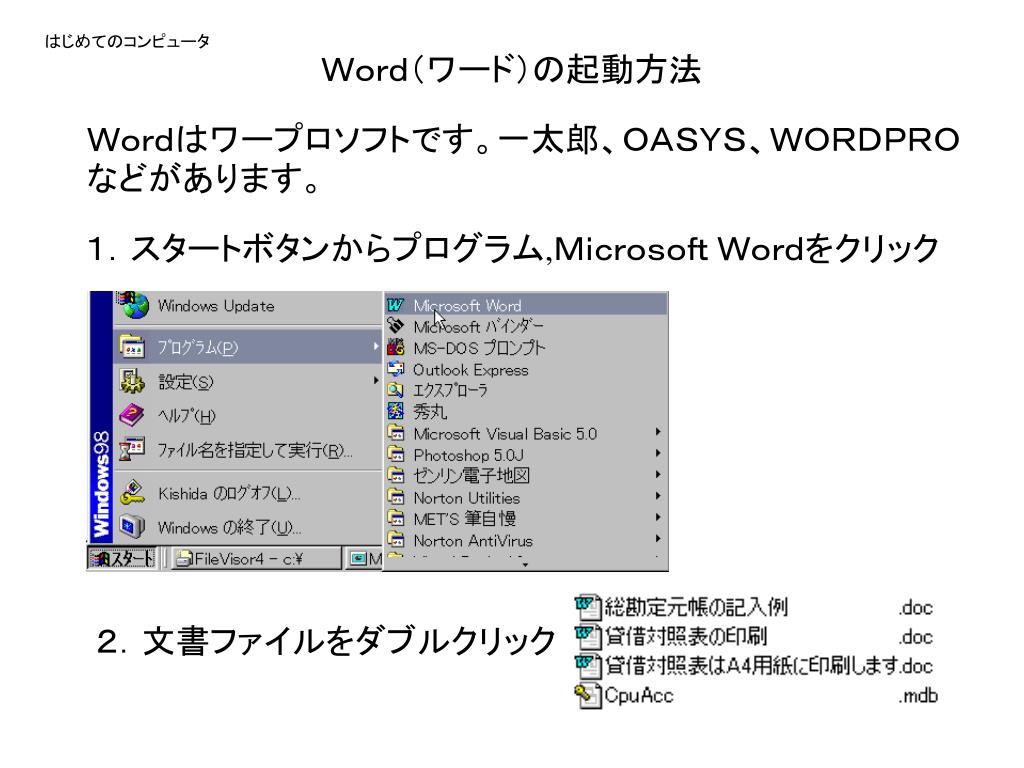Click the スタート button on the taskbar

click(x=122, y=558)
